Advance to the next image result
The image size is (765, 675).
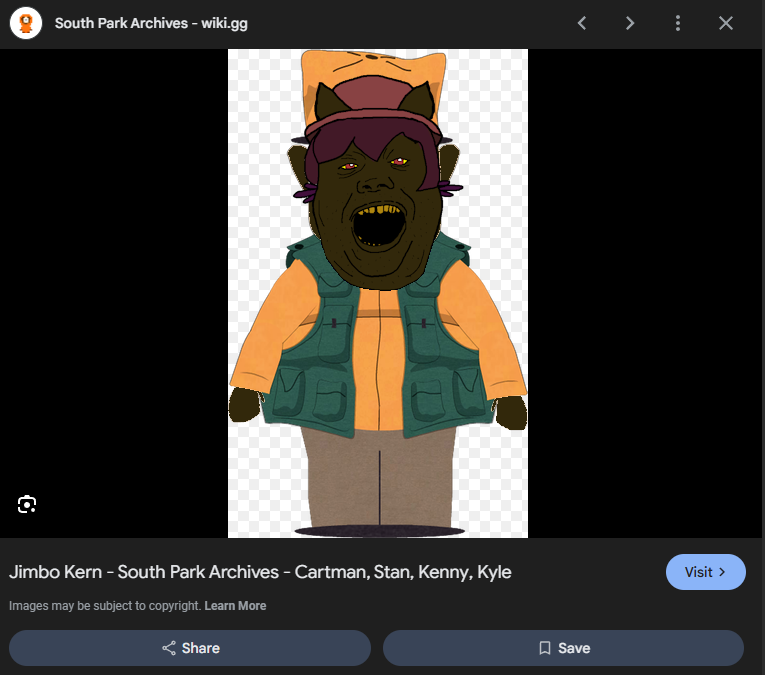pyautogui.click(x=630, y=23)
